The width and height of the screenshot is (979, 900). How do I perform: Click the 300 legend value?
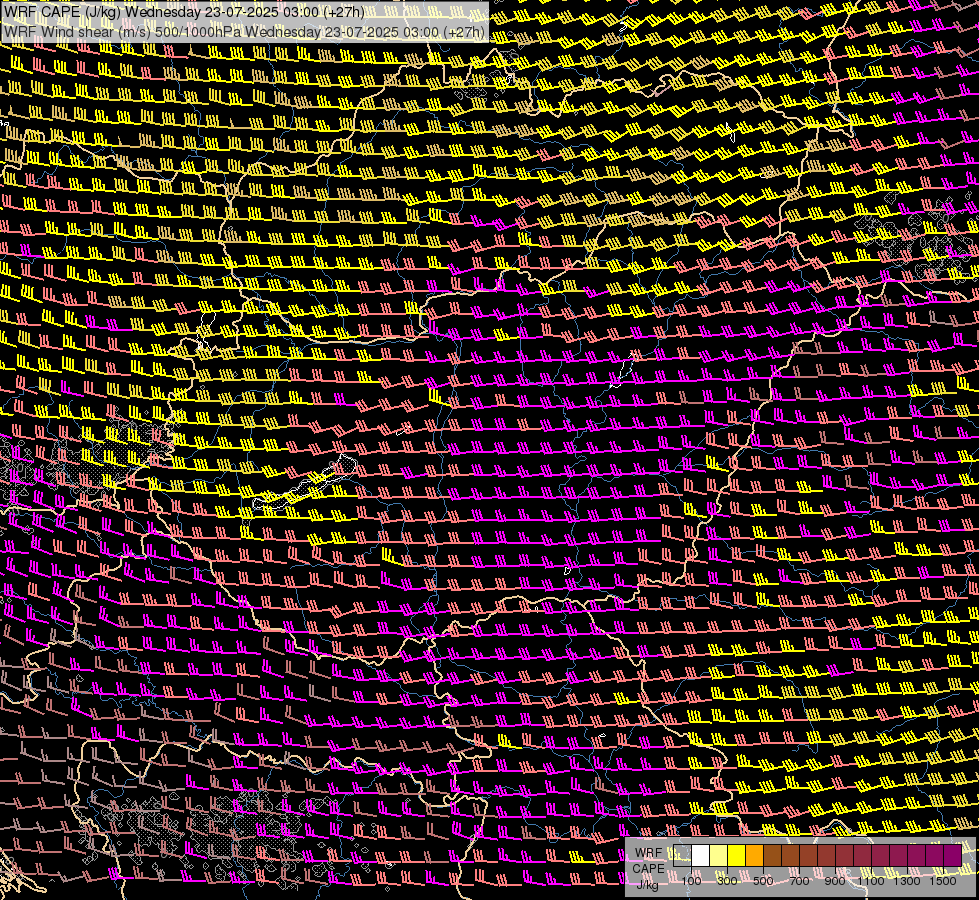click(727, 881)
